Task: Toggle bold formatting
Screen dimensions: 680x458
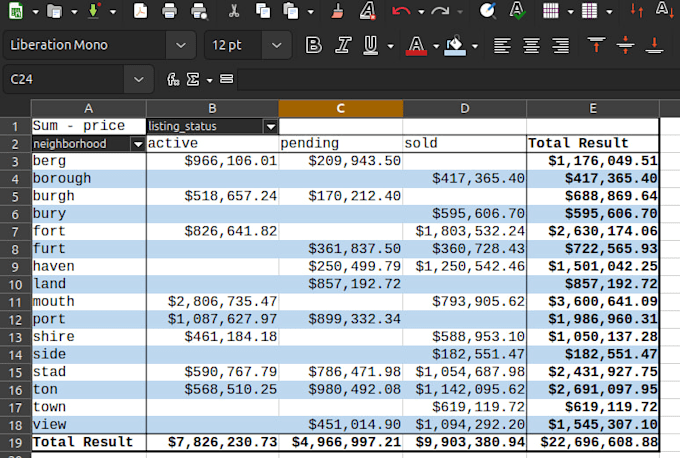Action: (314, 45)
